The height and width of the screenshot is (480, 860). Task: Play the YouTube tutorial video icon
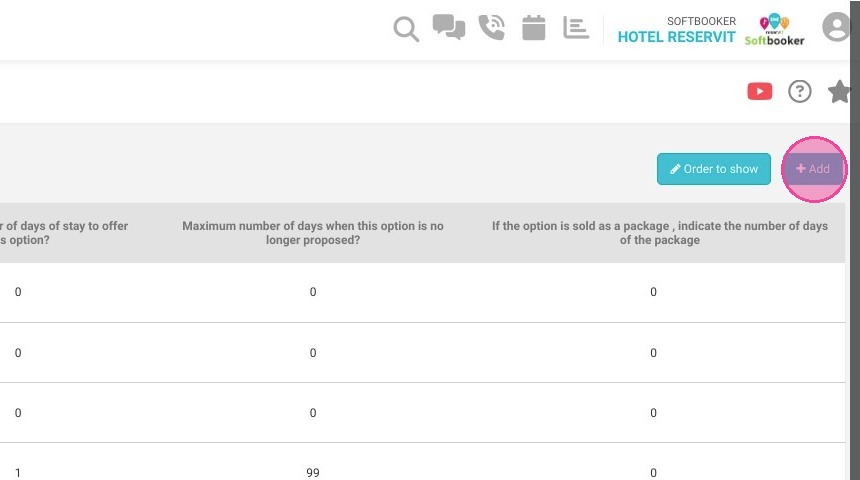[x=760, y=91]
